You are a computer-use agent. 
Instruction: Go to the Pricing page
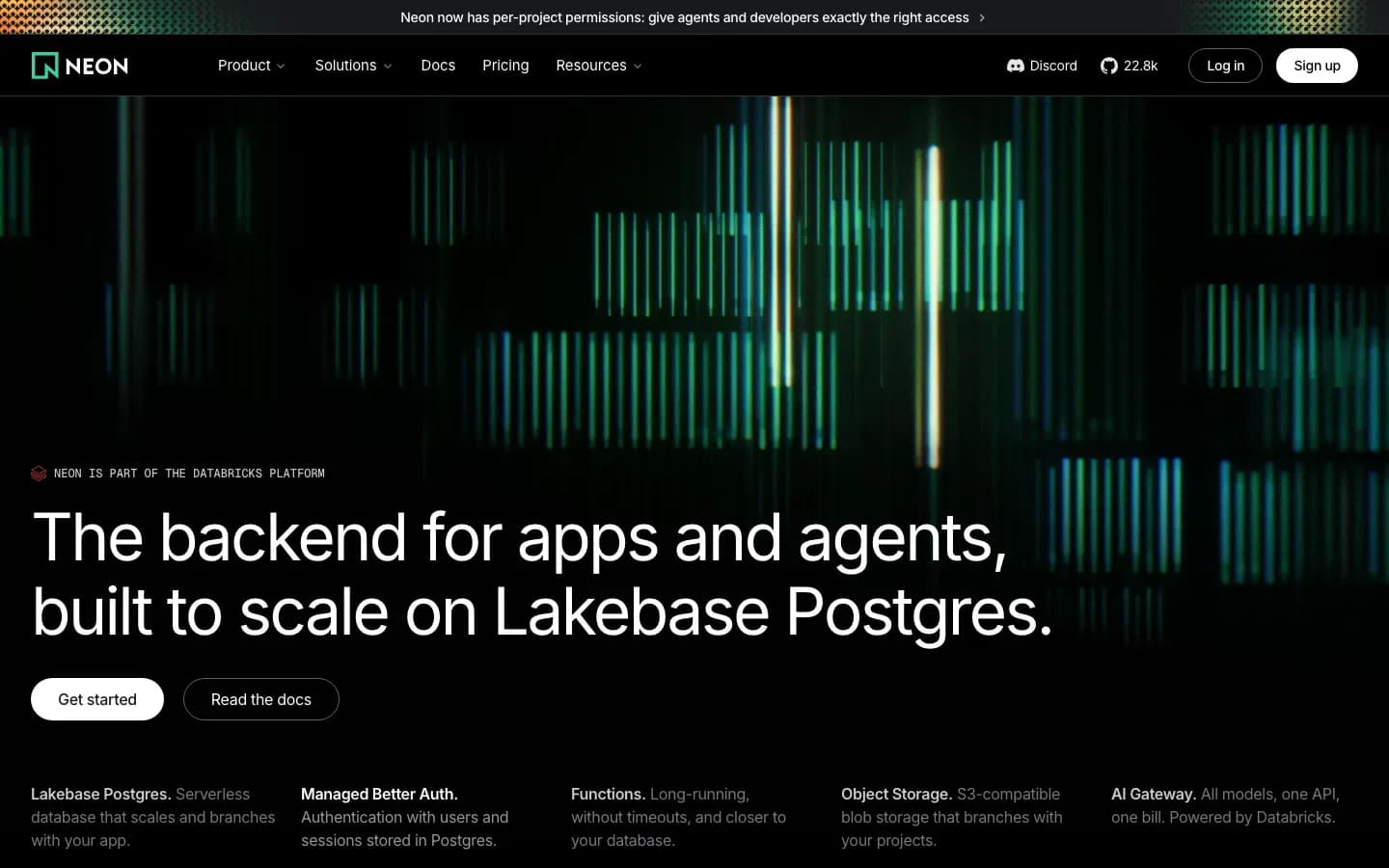505,66
